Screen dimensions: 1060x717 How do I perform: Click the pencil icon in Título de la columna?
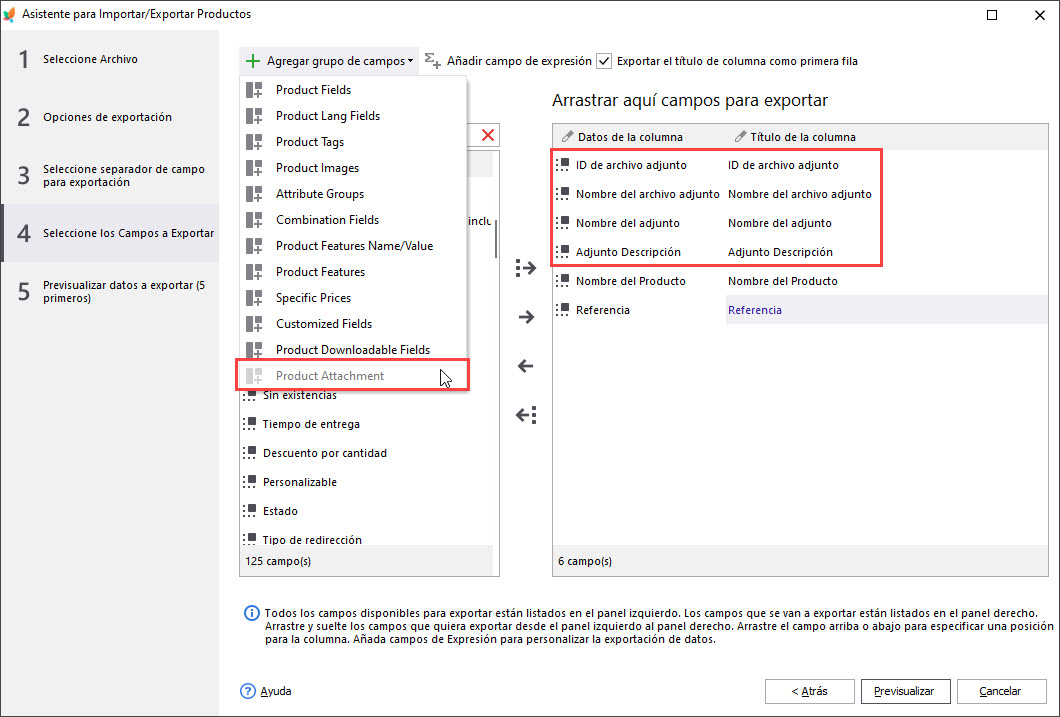(x=740, y=137)
